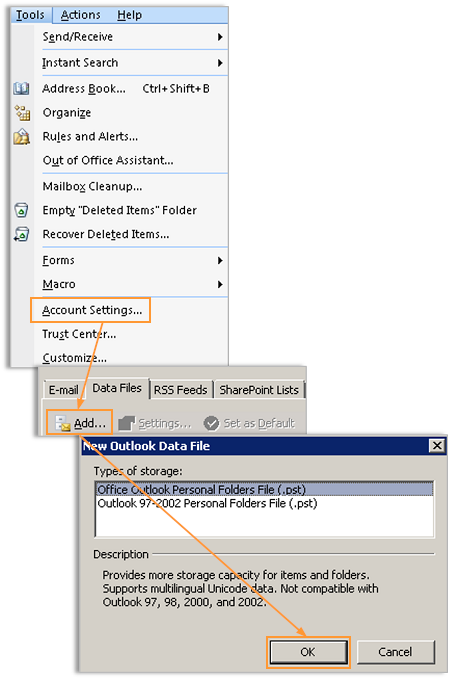Switch to the RSS Feeds tab
450x679 pixels.
(181, 390)
